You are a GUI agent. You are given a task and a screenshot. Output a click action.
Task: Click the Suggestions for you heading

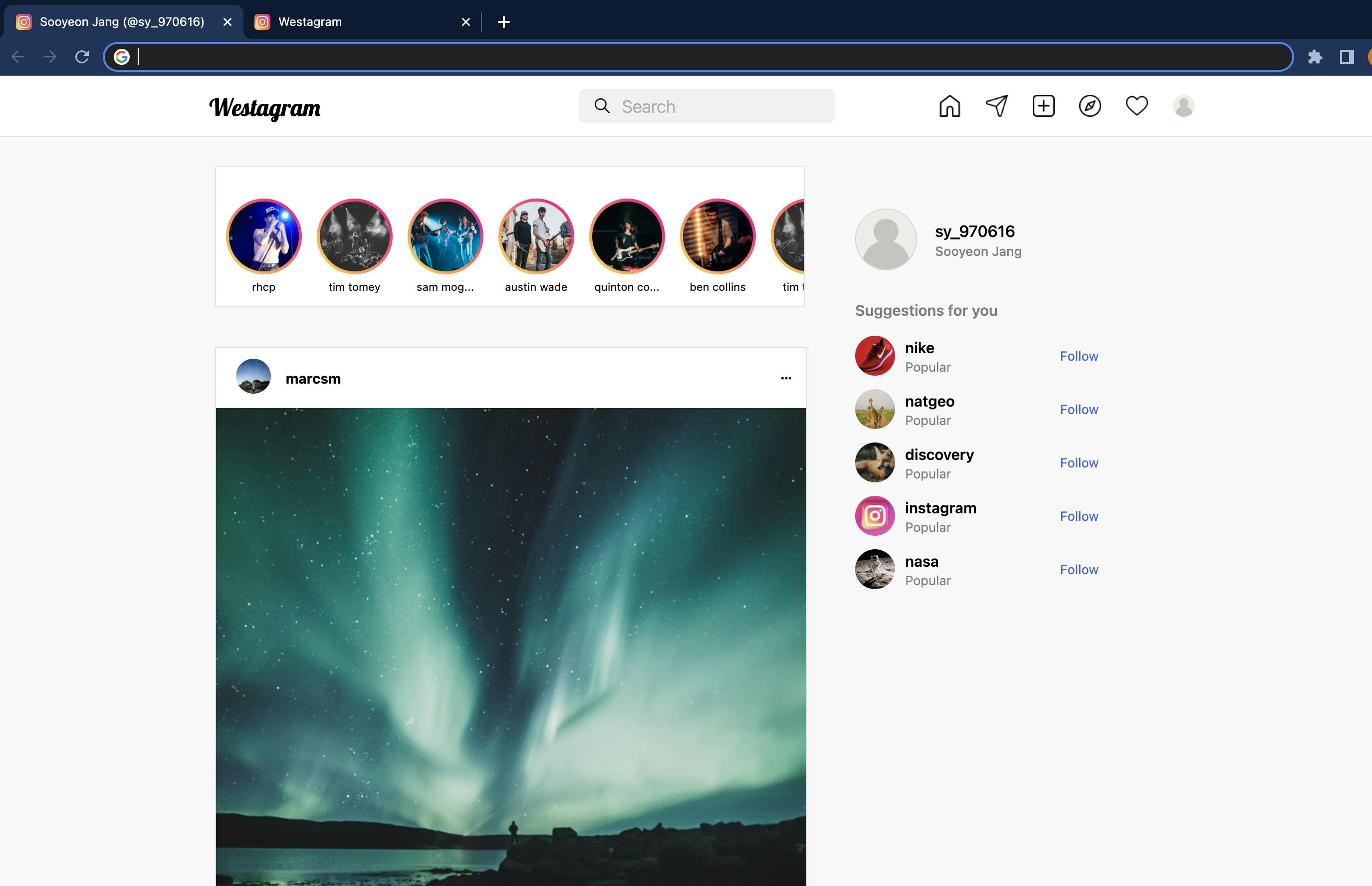coord(926,311)
